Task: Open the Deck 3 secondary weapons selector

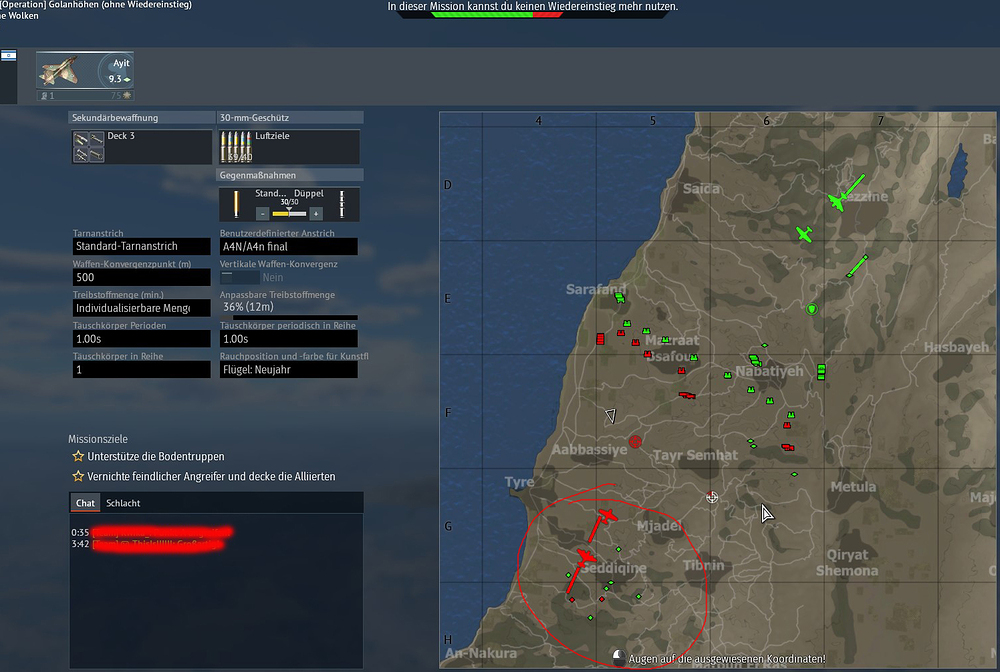Action: click(x=142, y=147)
